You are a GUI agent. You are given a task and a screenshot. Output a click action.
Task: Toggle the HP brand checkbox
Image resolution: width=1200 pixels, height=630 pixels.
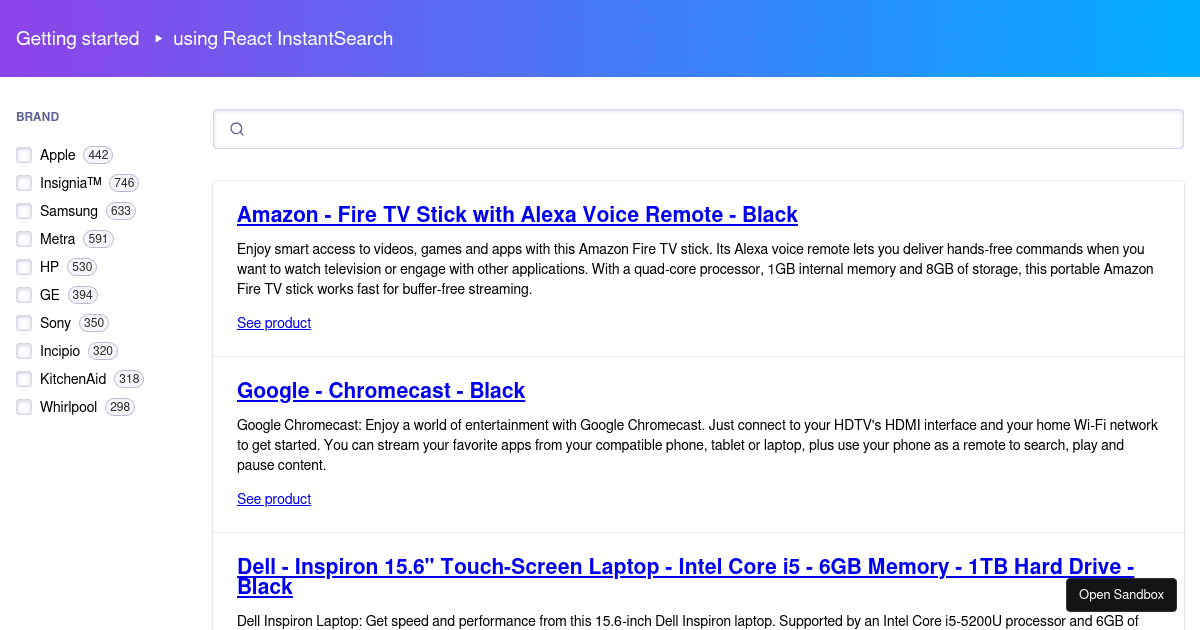(x=24, y=267)
